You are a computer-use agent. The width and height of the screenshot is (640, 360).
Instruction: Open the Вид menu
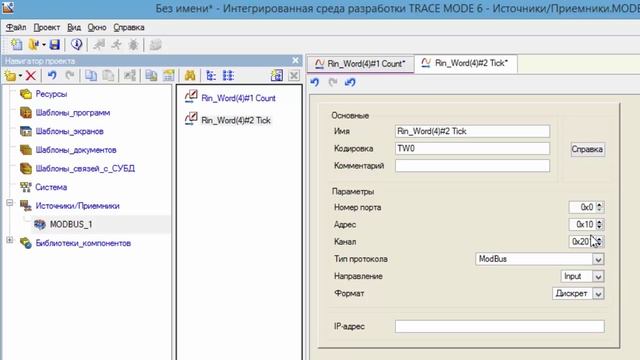74,27
